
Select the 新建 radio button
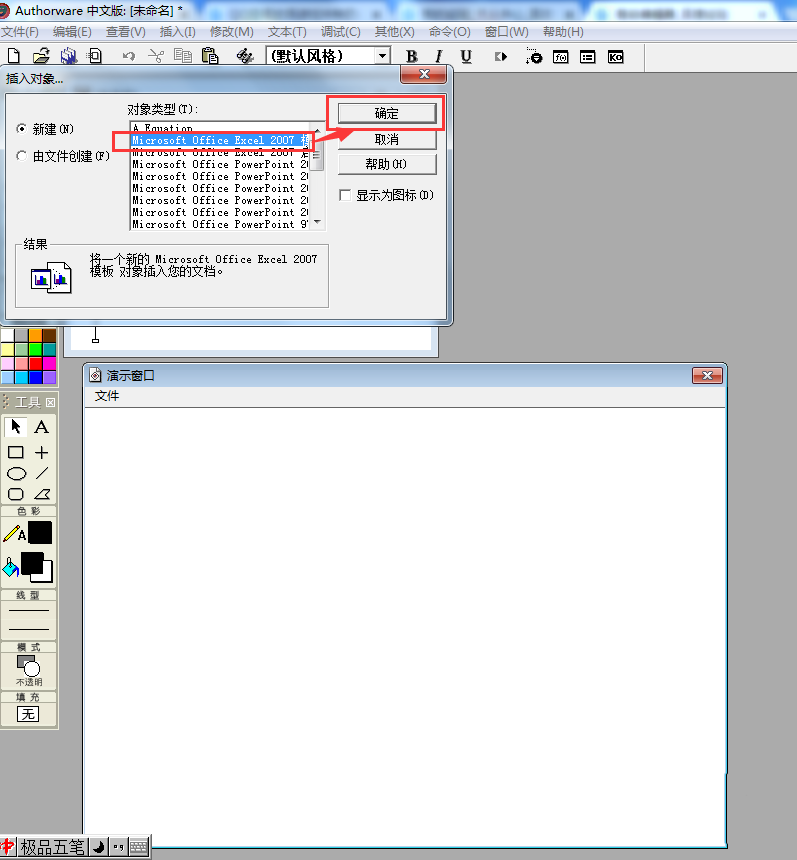pyautogui.click(x=21, y=129)
